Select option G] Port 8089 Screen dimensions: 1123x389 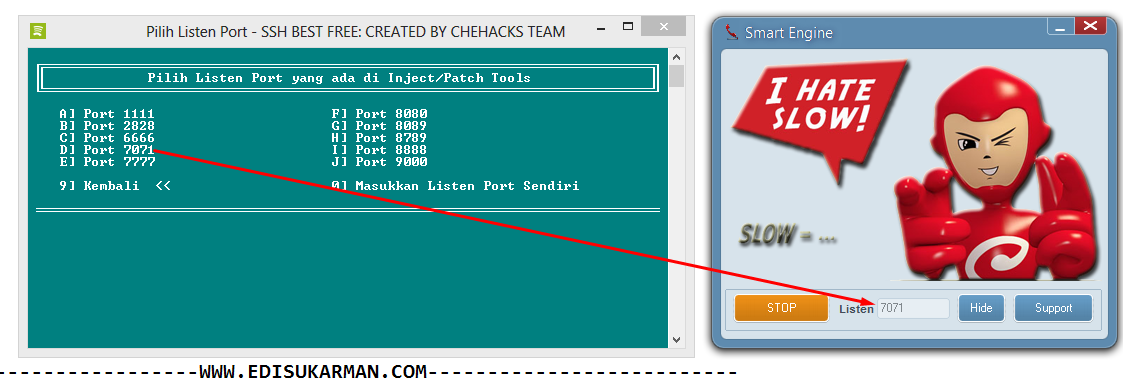coord(380,126)
